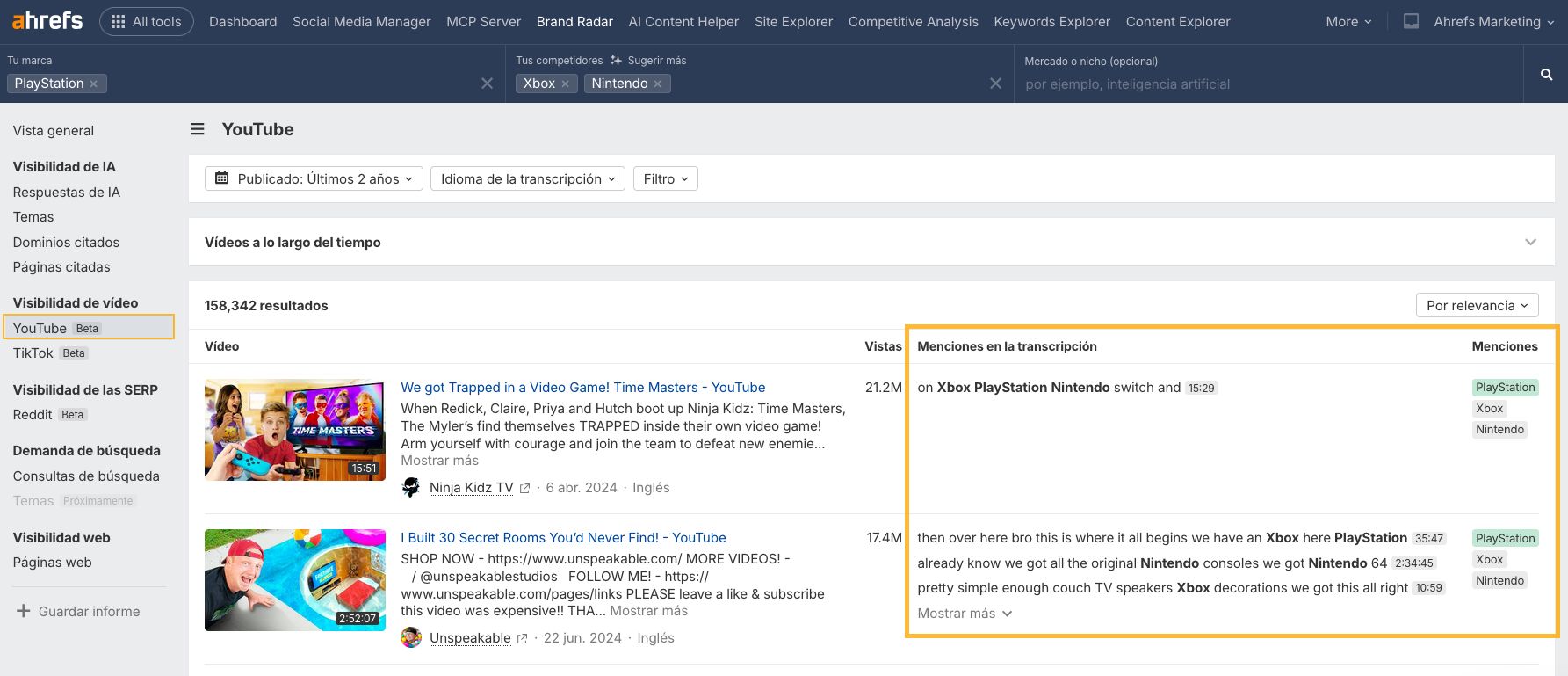
Task: Open 'We got Trapped in a Video Game' link
Action: (582, 387)
